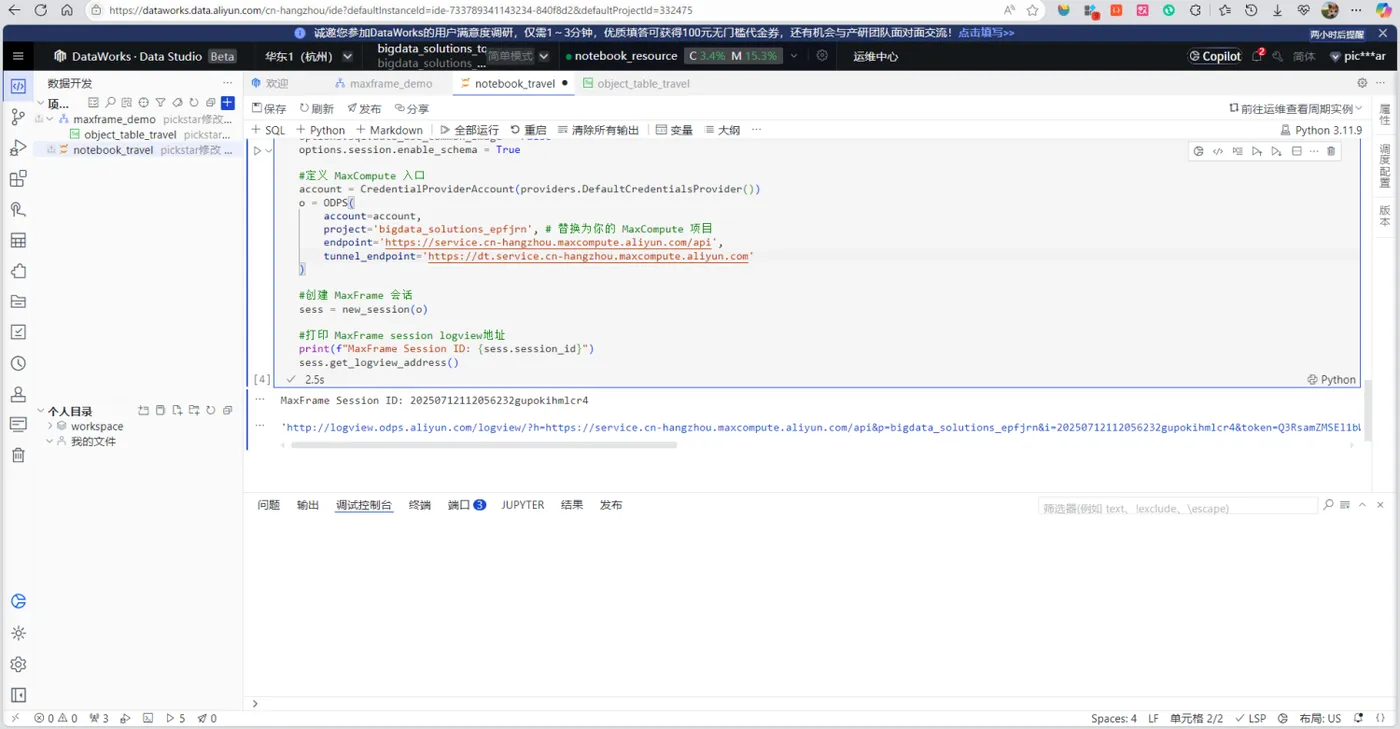Open the editor settings gear at the tab bar right
Screen dimensions: 1400x729
point(1362,83)
